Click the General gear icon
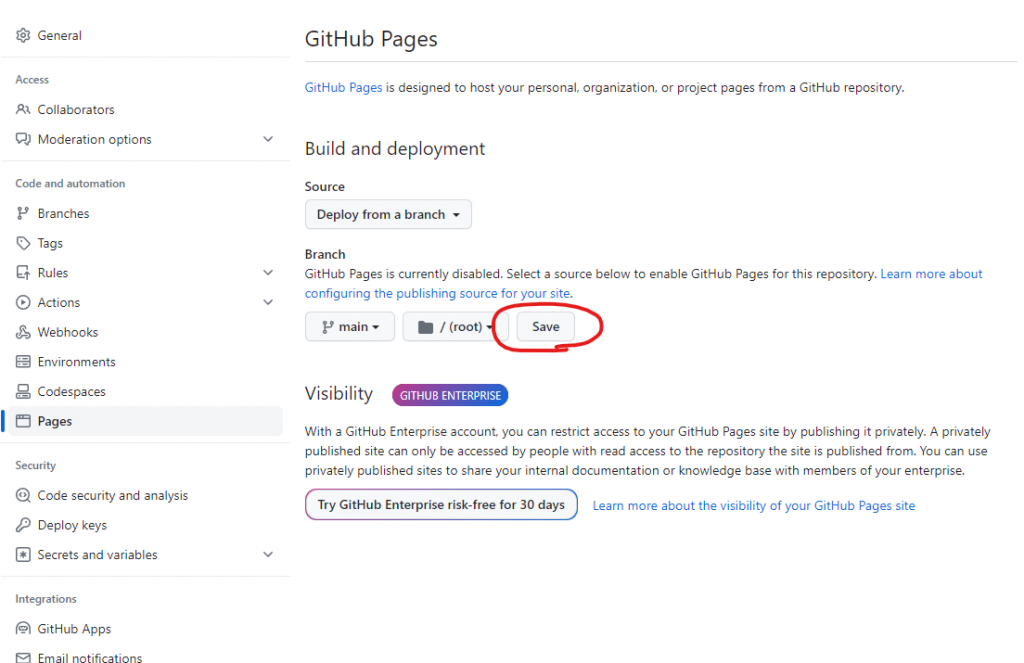Screen dimensions: 1024x663 [x=23, y=35]
